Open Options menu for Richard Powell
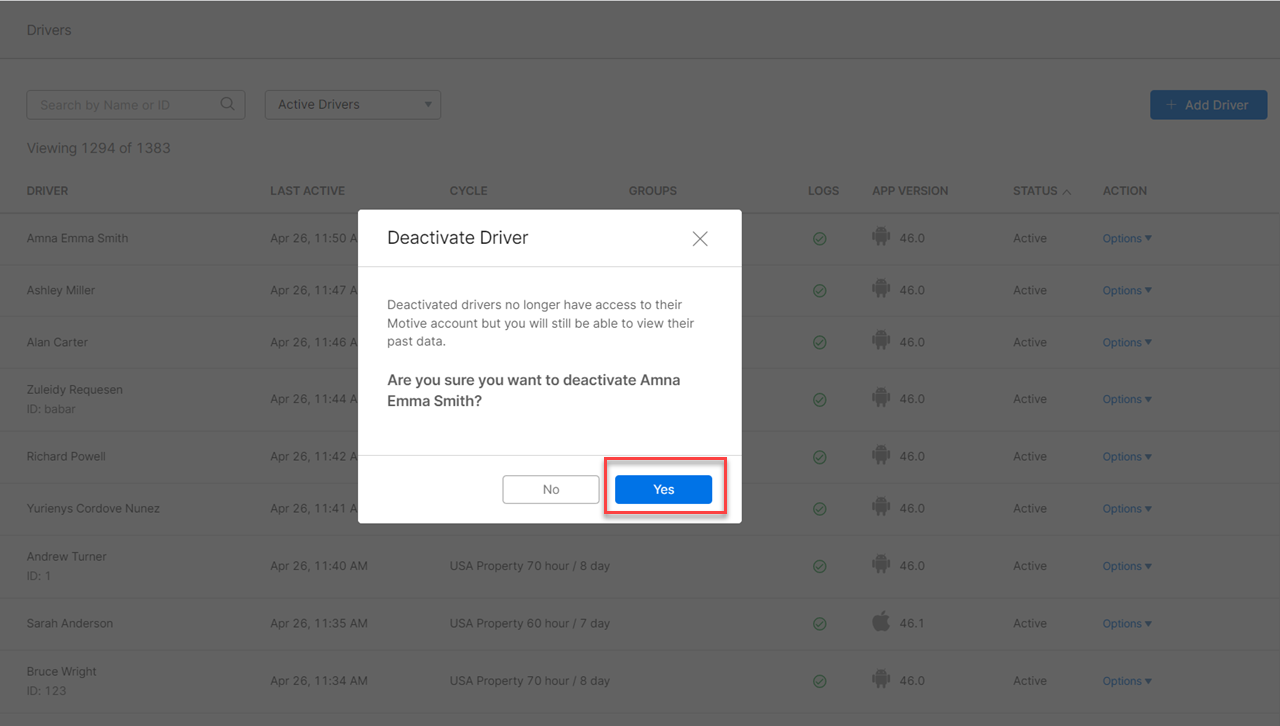Image resolution: width=1280 pixels, height=726 pixels. pos(1127,457)
